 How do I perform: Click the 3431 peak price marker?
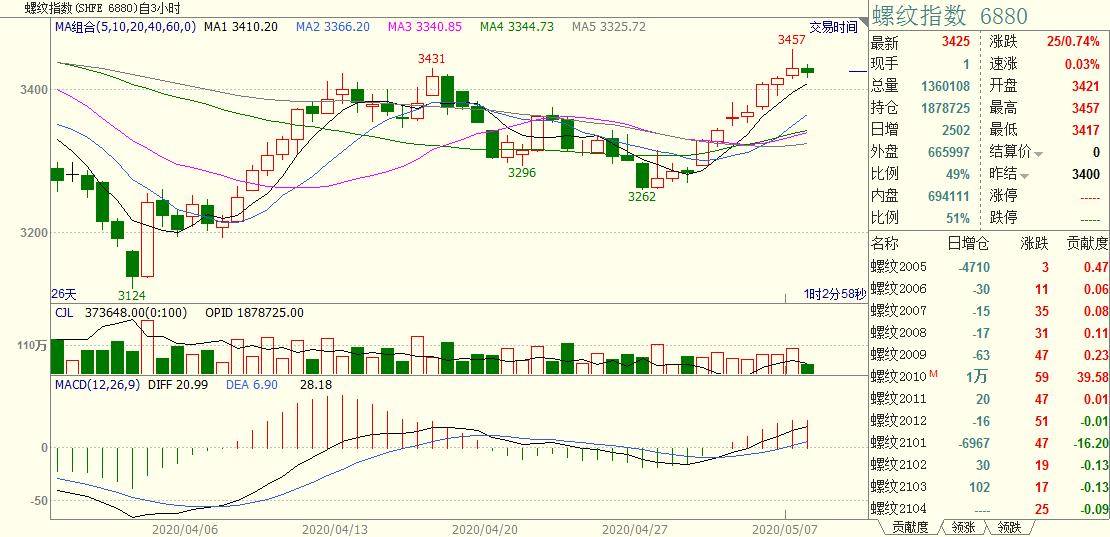pos(432,58)
